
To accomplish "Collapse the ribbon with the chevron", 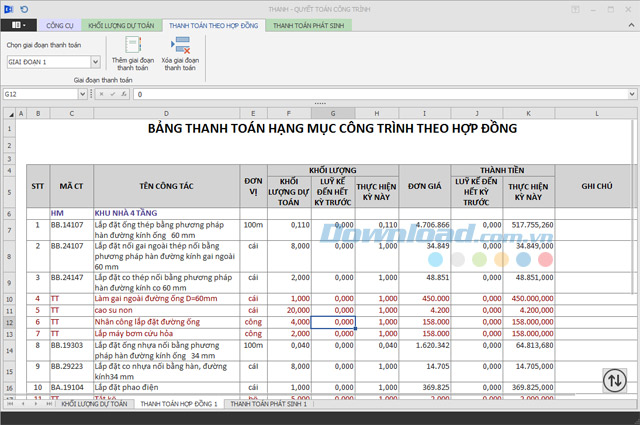I will tap(631, 25).
